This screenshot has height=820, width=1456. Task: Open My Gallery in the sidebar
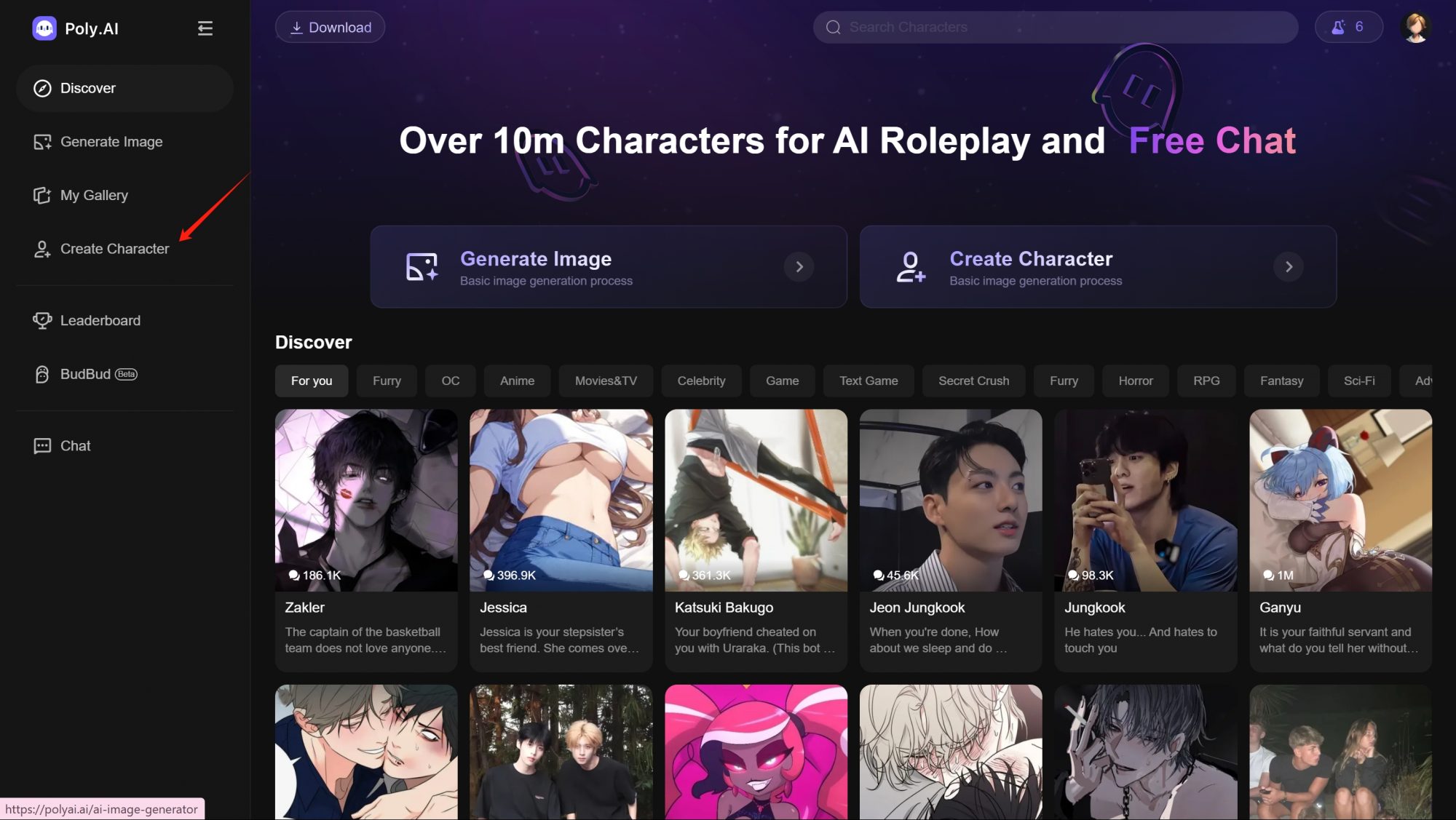124,195
